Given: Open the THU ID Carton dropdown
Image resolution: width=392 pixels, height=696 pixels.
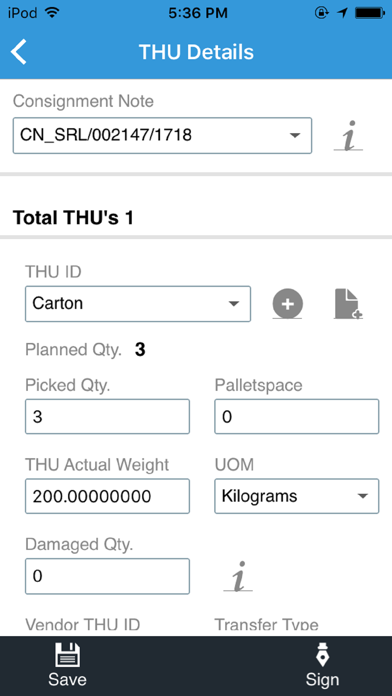Looking at the screenshot, I should pyautogui.click(x=138, y=304).
